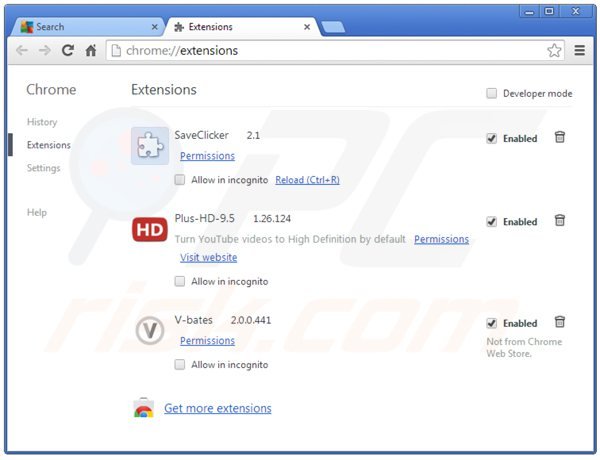This screenshot has height=460, width=600.
Task: Click the Extensions tab puzzle favicon
Action: pos(179,27)
